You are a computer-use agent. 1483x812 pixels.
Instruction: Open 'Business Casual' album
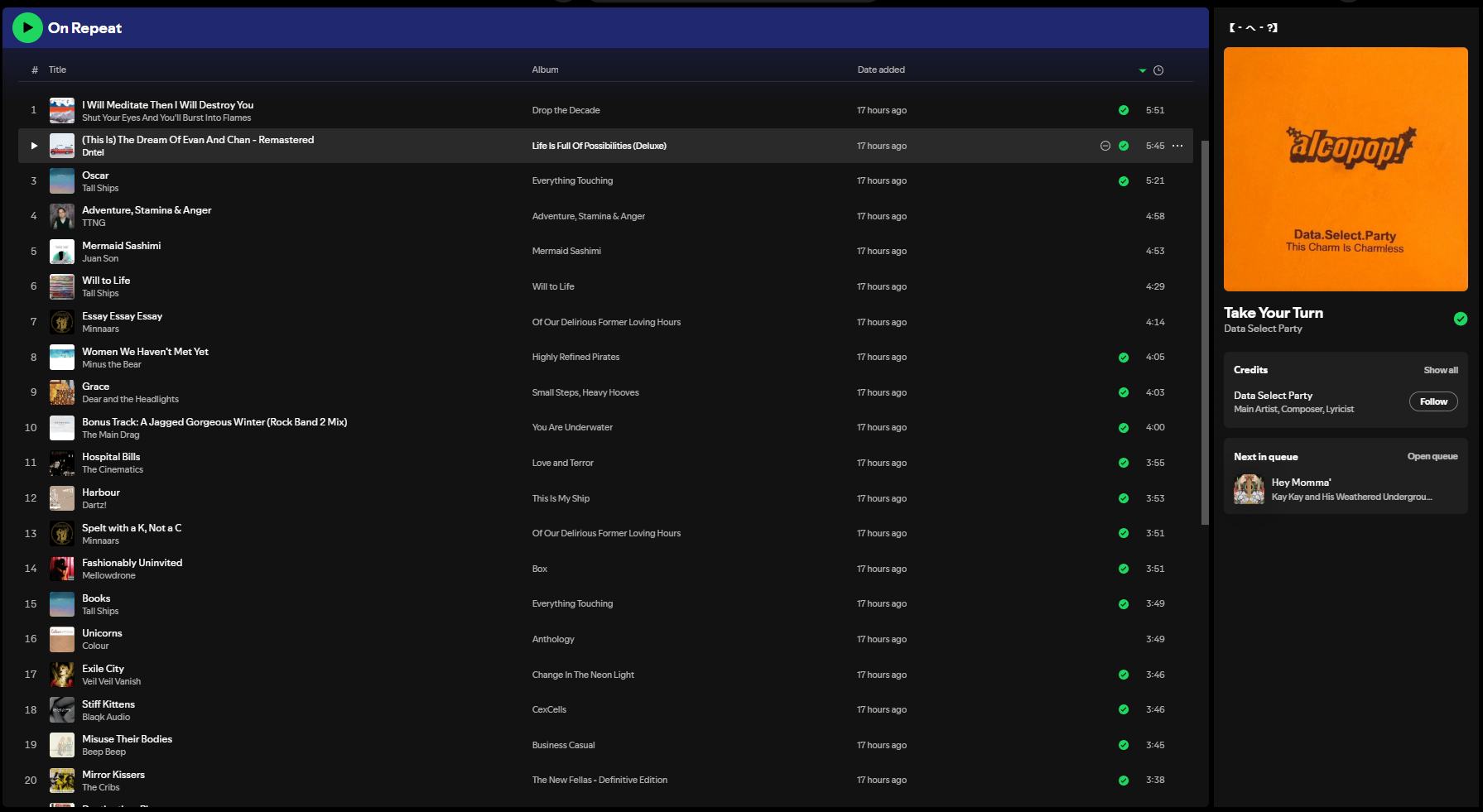[563, 745]
